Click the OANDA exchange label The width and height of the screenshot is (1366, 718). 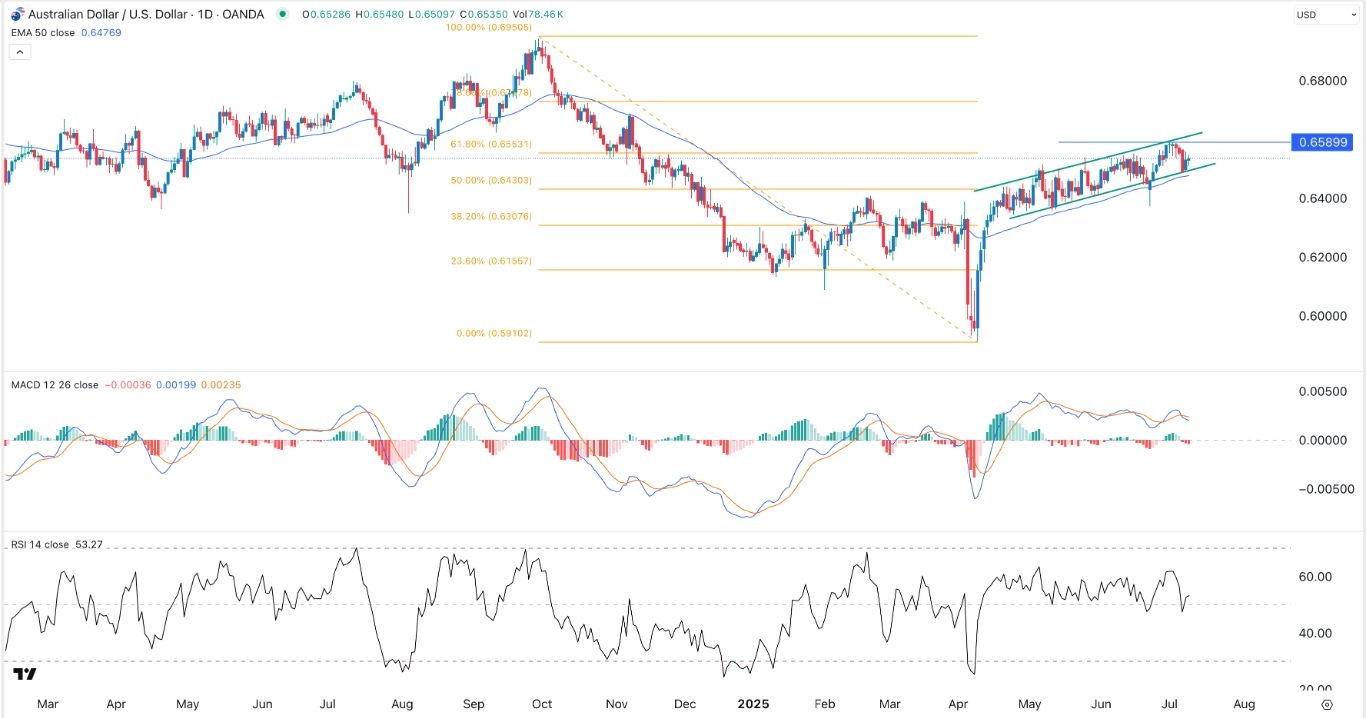[243, 15]
